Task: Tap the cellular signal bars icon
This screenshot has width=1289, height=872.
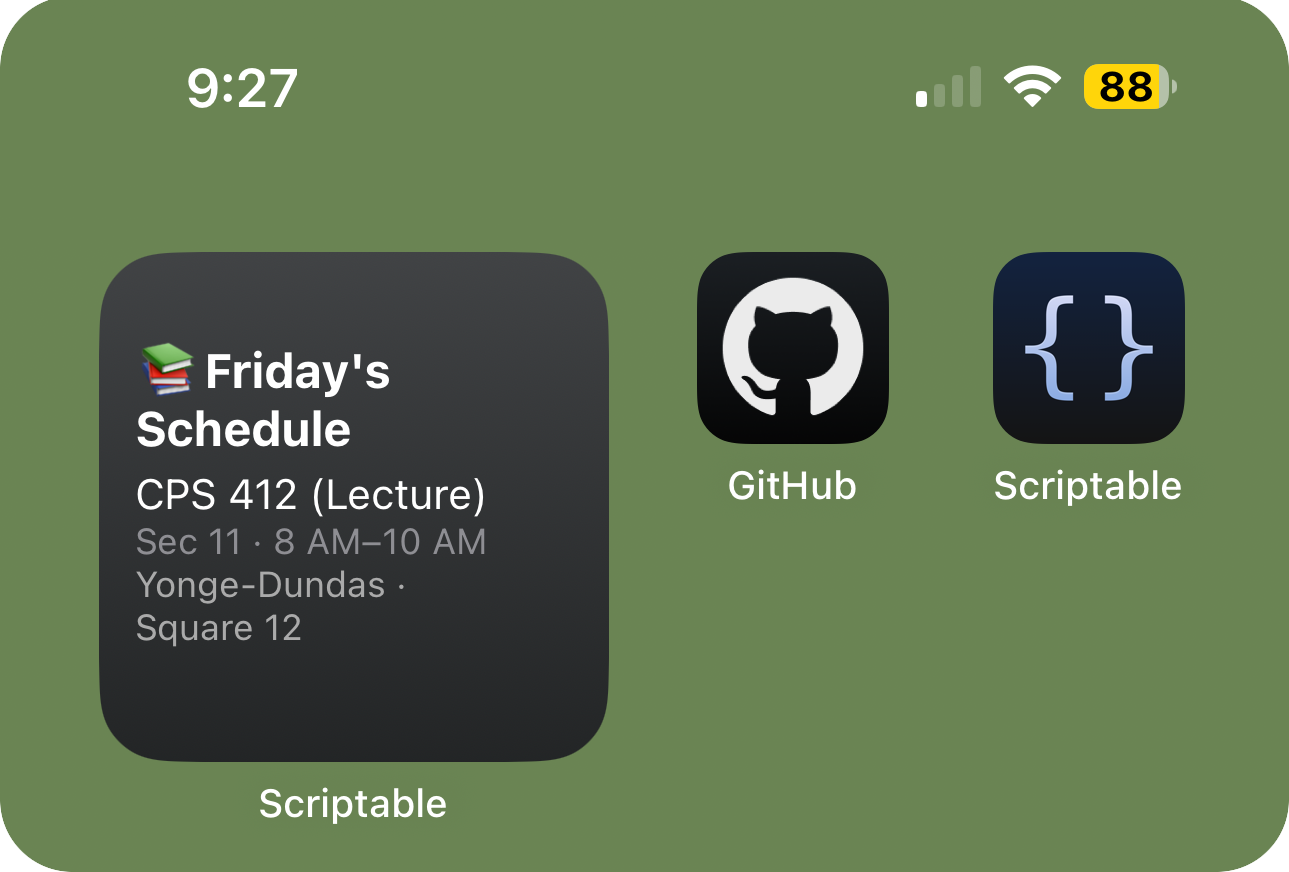Action: click(x=948, y=88)
